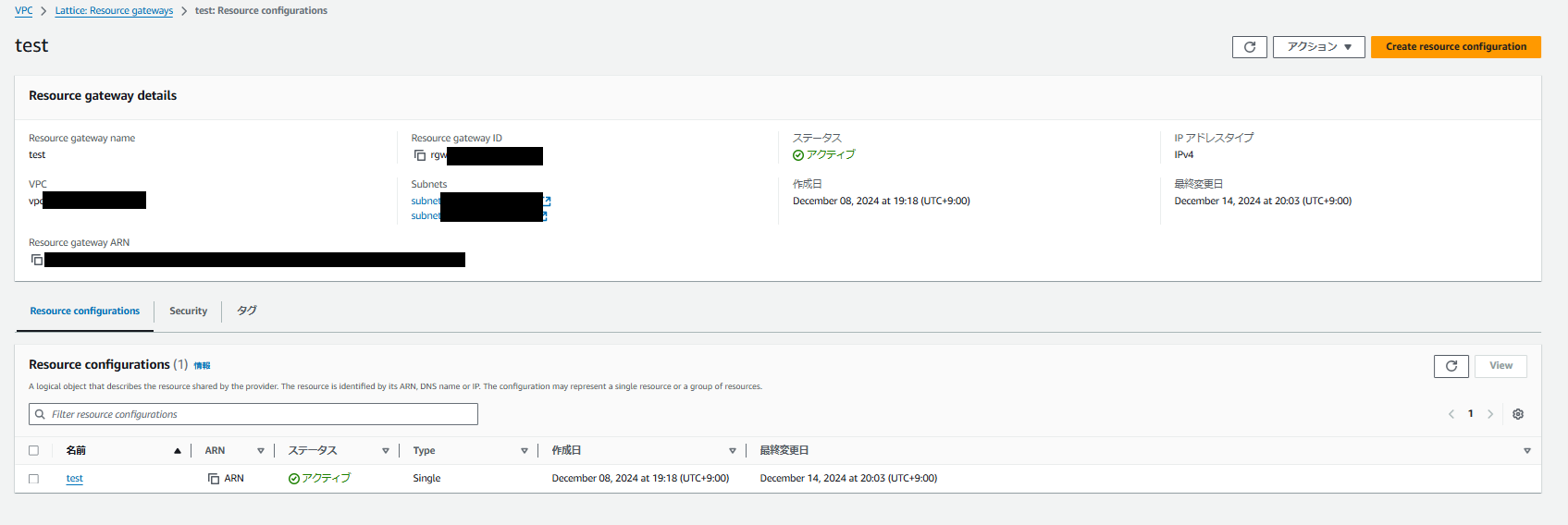This screenshot has height=525, width=1568.
Task: Sort by 作成日 column arrow
Action: click(733, 451)
